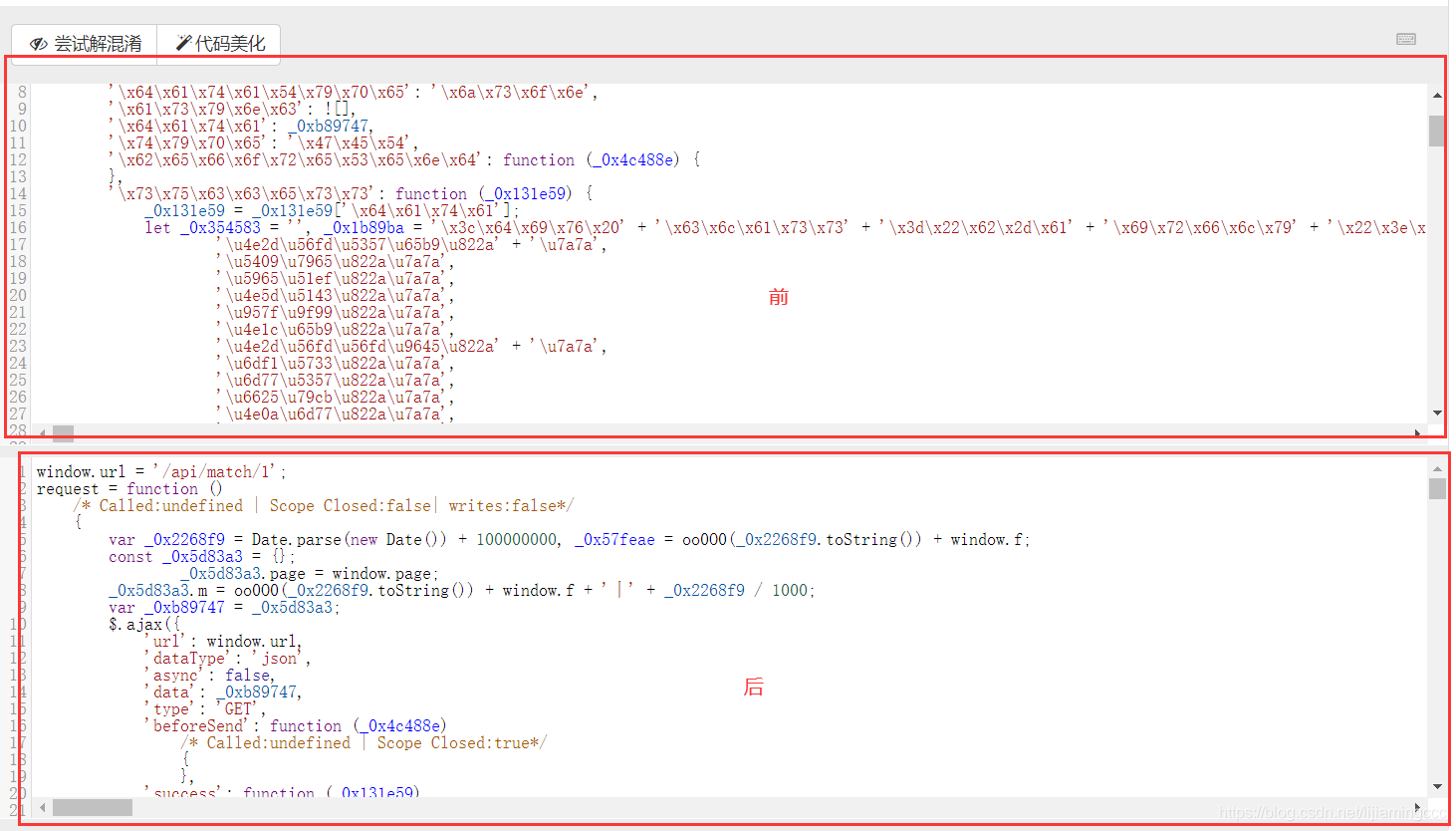Image resolution: width=1456 pixels, height=831 pixels.
Task: Click the keyboard icon at top right
Action: coord(1406,39)
